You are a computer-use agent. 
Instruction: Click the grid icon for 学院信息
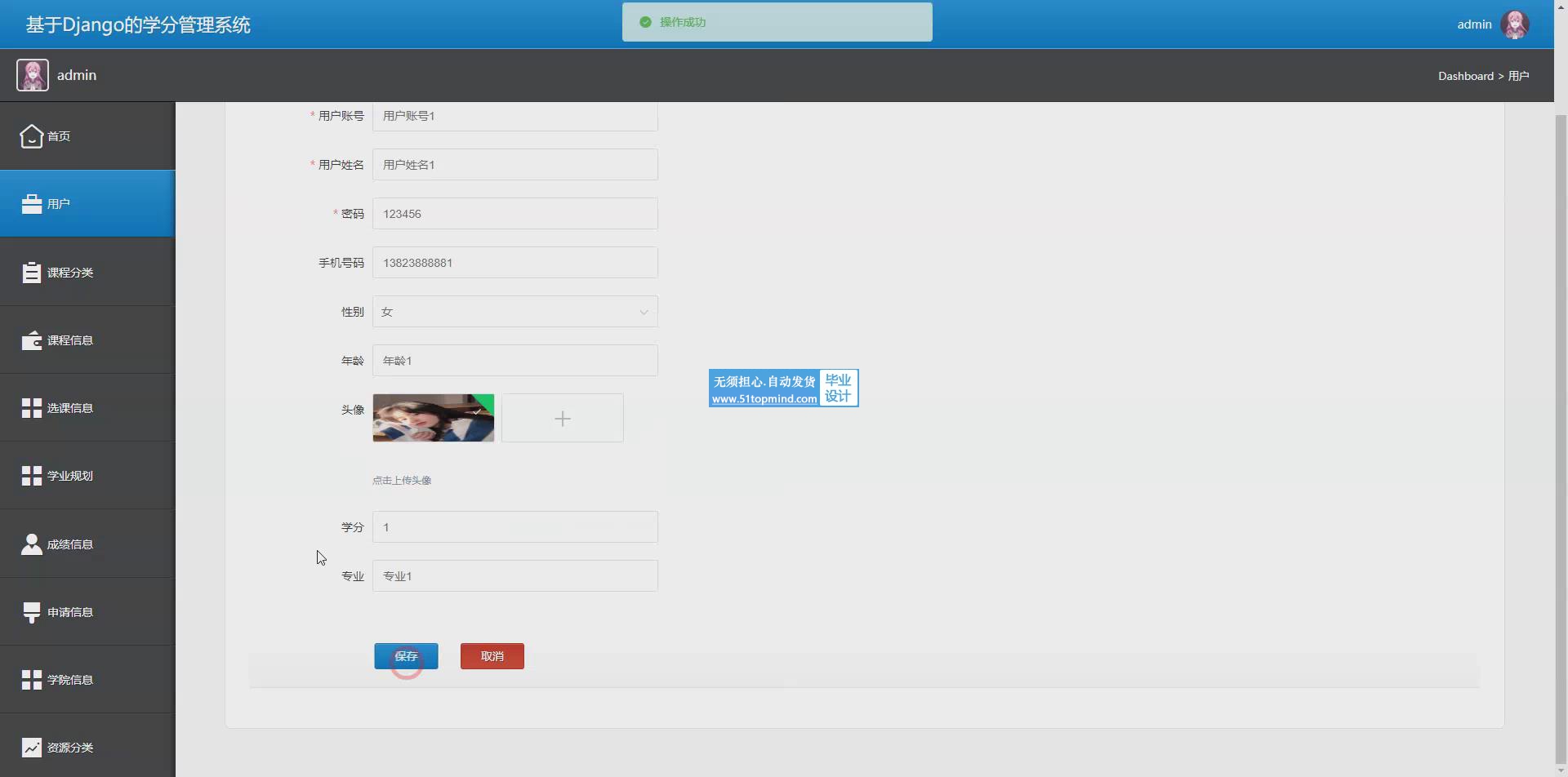click(x=32, y=680)
